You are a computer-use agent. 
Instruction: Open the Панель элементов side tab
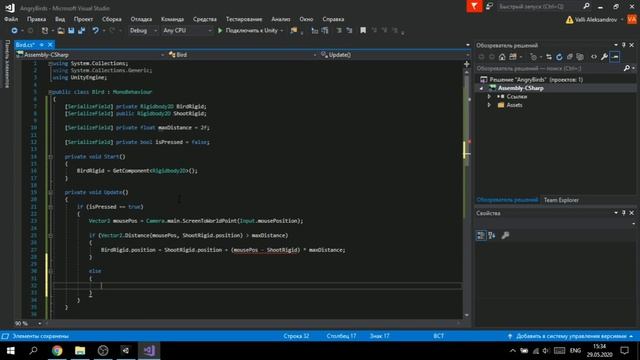click(7, 64)
